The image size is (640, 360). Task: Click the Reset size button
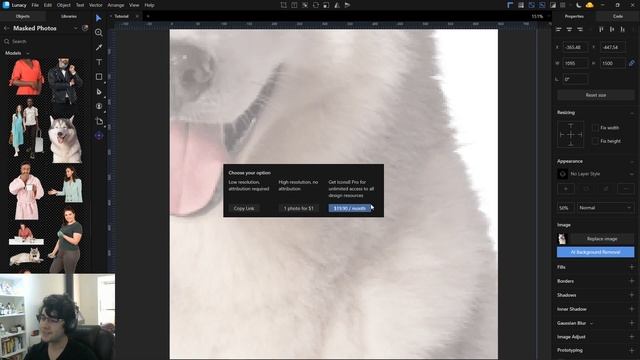click(596, 95)
